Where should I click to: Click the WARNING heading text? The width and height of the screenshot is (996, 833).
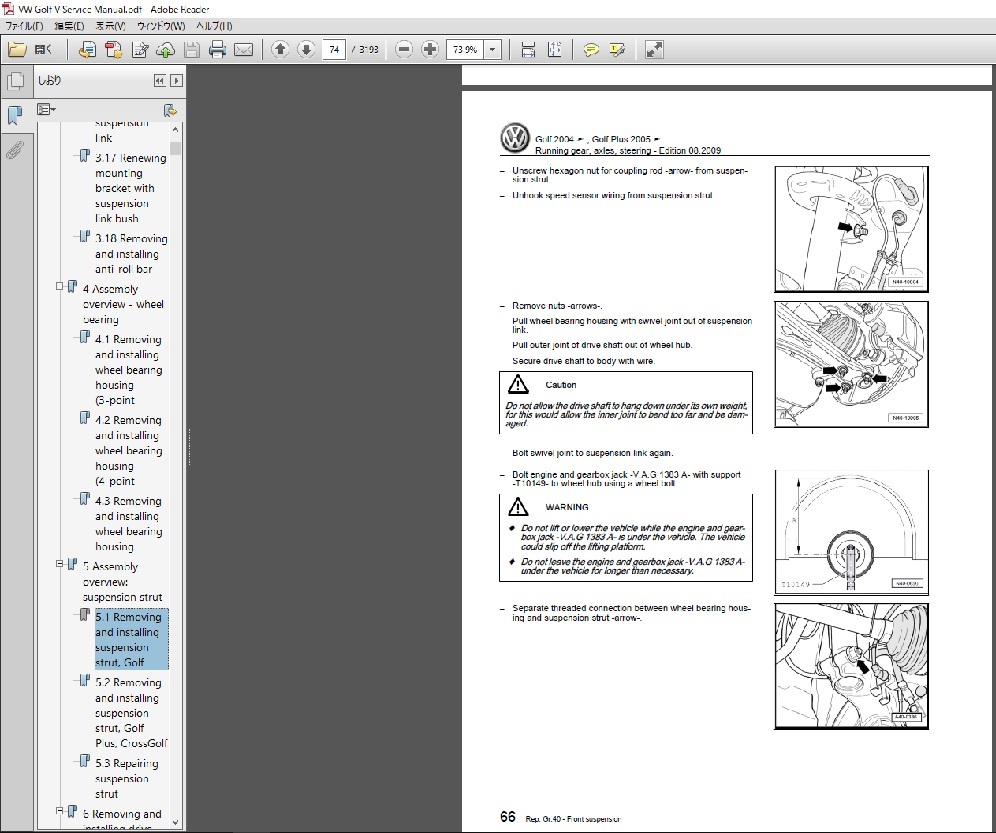click(567, 507)
